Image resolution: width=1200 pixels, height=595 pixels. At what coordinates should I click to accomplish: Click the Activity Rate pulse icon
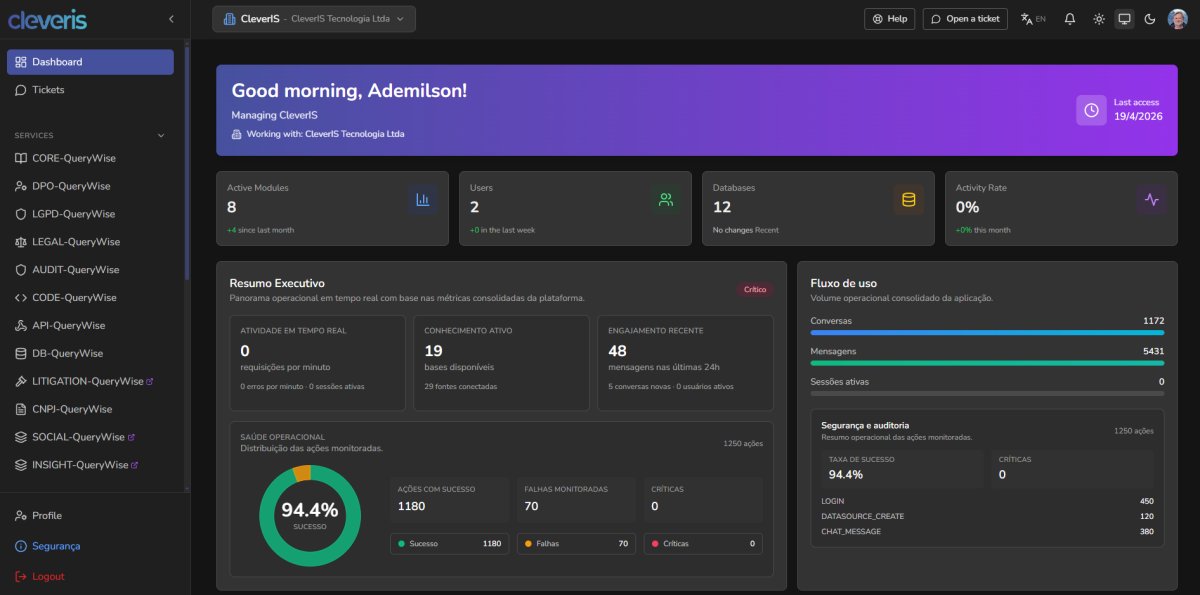pos(1151,200)
